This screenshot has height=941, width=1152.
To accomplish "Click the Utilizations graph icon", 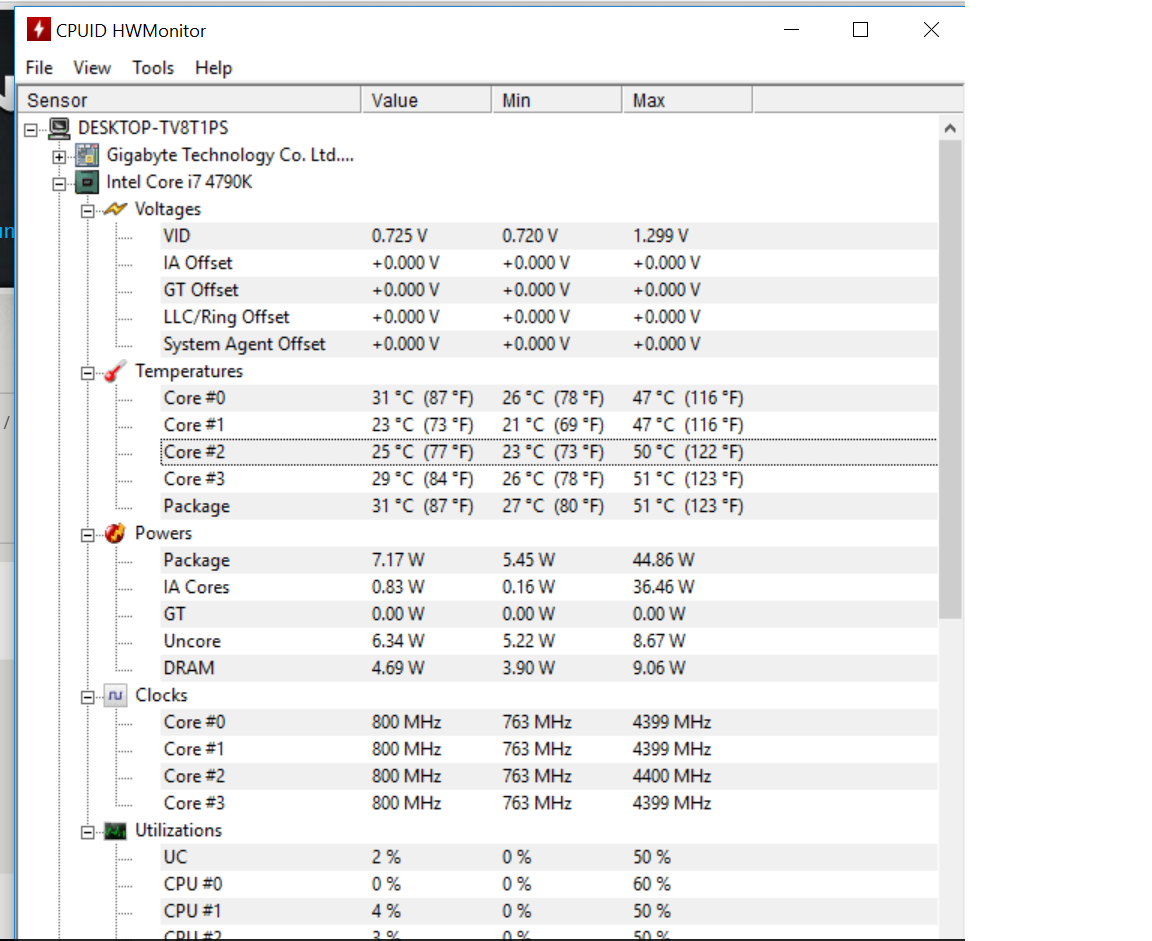I will (x=115, y=831).
